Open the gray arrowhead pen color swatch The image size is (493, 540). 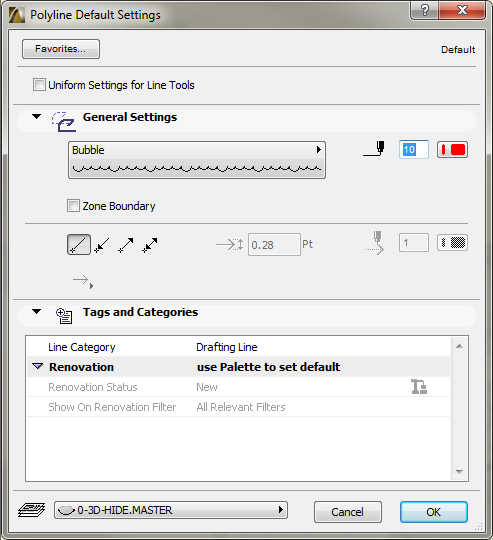[x=452, y=242]
